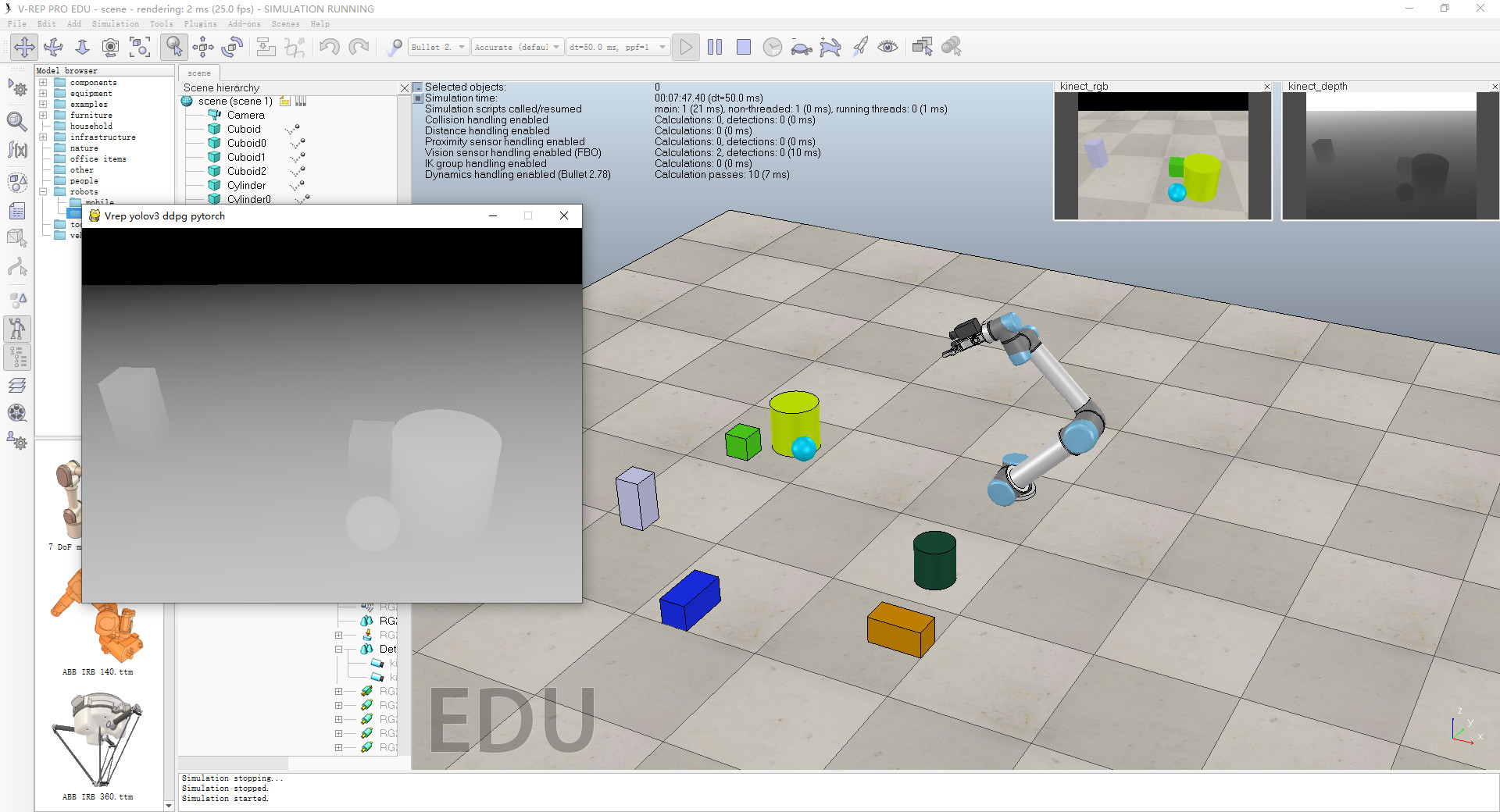
Task: Select Camera in the scene hierarchy
Action: point(246,115)
